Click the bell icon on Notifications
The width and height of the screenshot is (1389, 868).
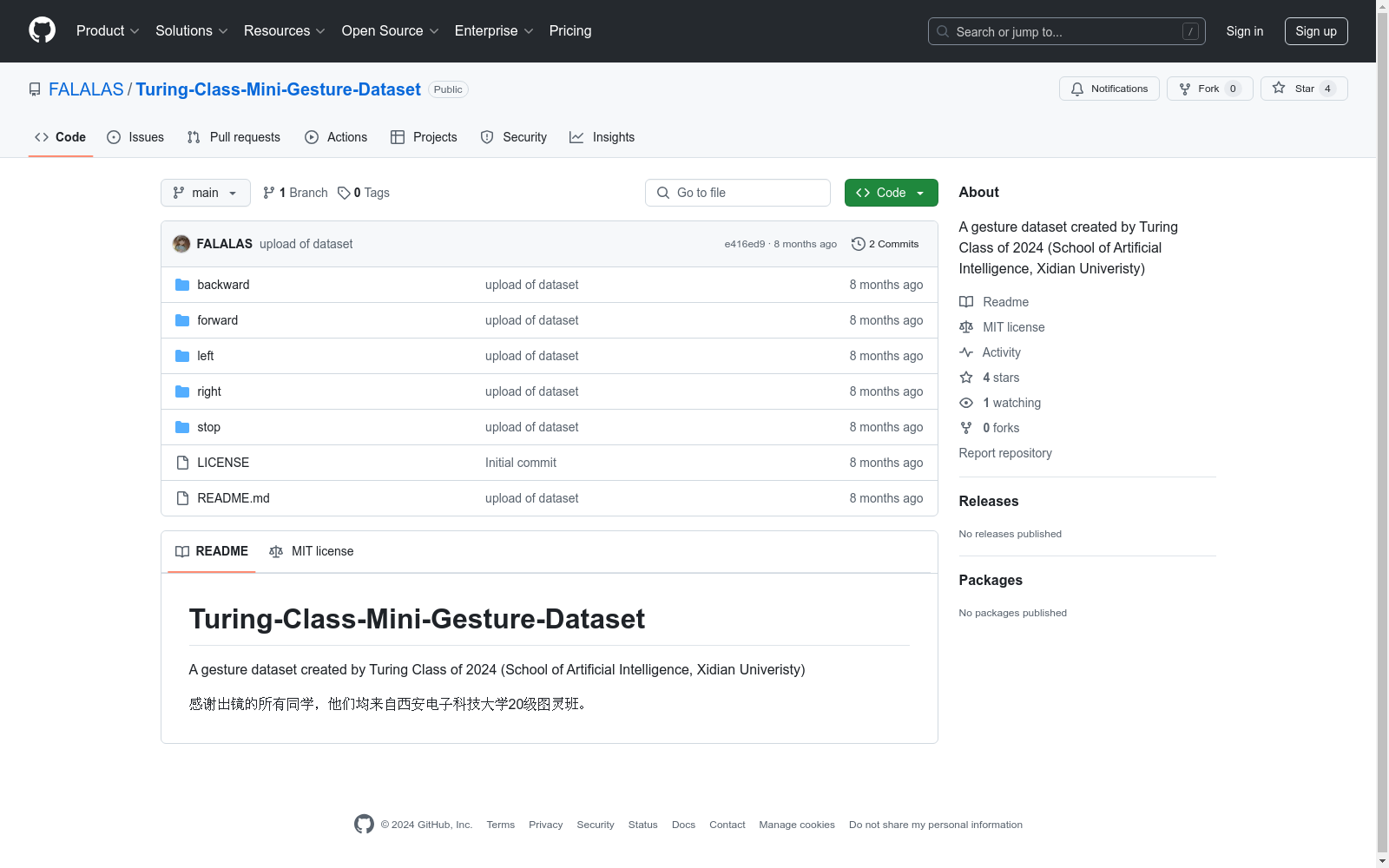tap(1077, 89)
